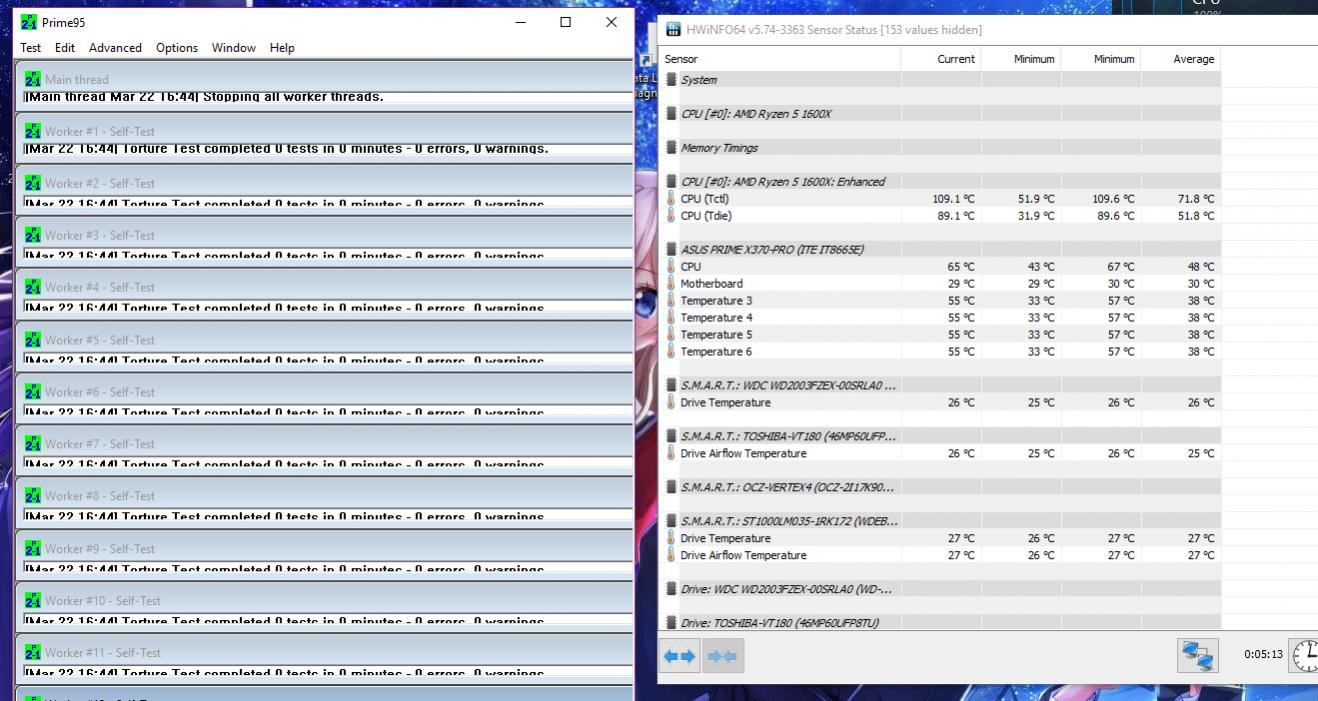
Task: Select Worker #8 - Self-Test title bar
Action: pos(324,496)
